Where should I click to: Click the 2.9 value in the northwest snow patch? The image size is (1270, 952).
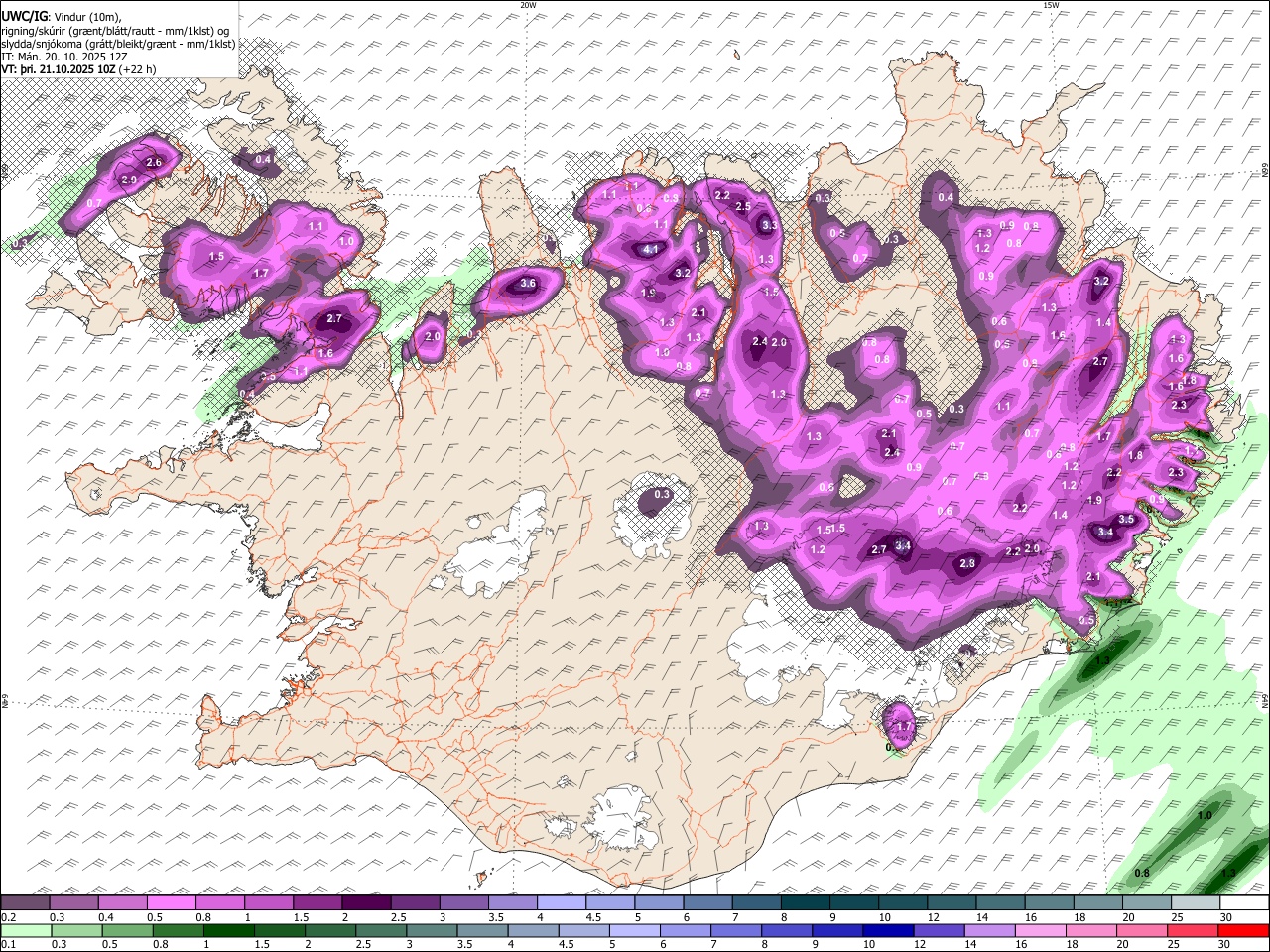pyautogui.click(x=129, y=180)
